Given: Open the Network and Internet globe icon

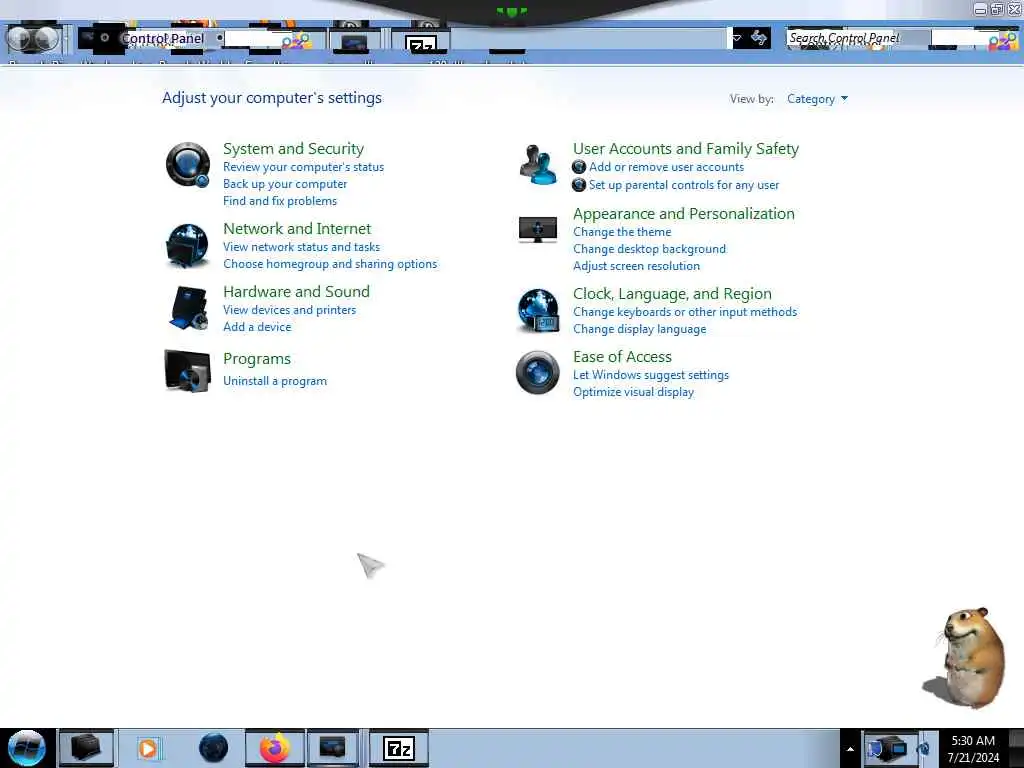Looking at the screenshot, I should [187, 245].
